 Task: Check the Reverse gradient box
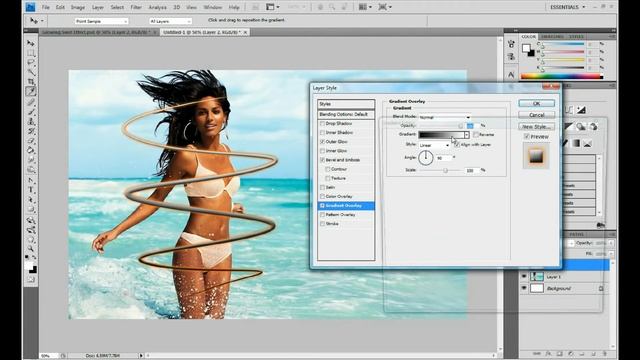pos(476,134)
